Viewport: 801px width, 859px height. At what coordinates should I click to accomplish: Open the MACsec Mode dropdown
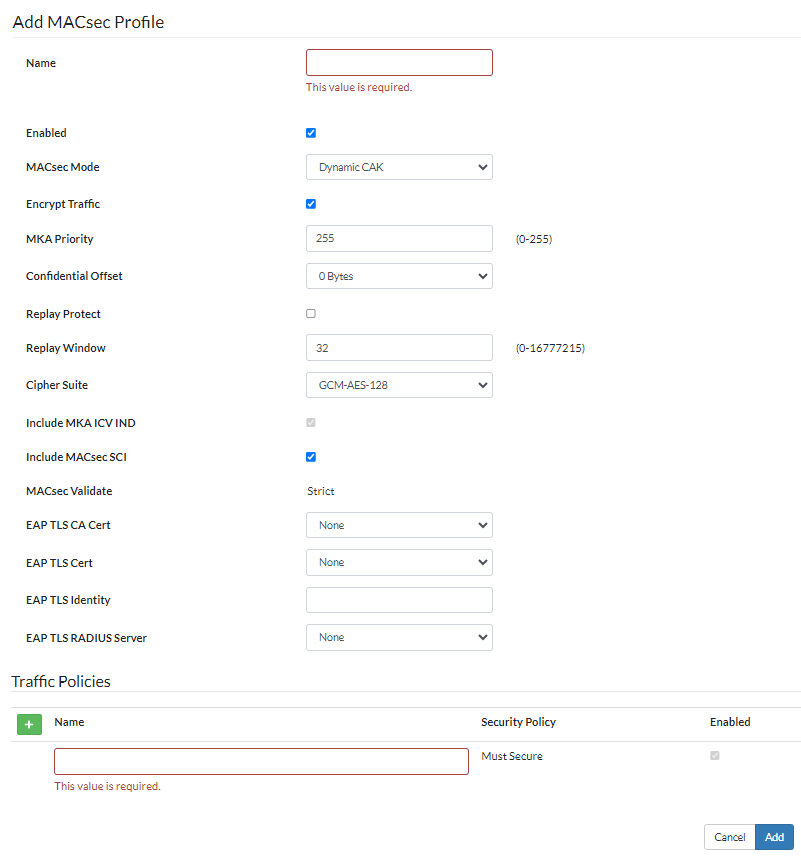tap(399, 167)
